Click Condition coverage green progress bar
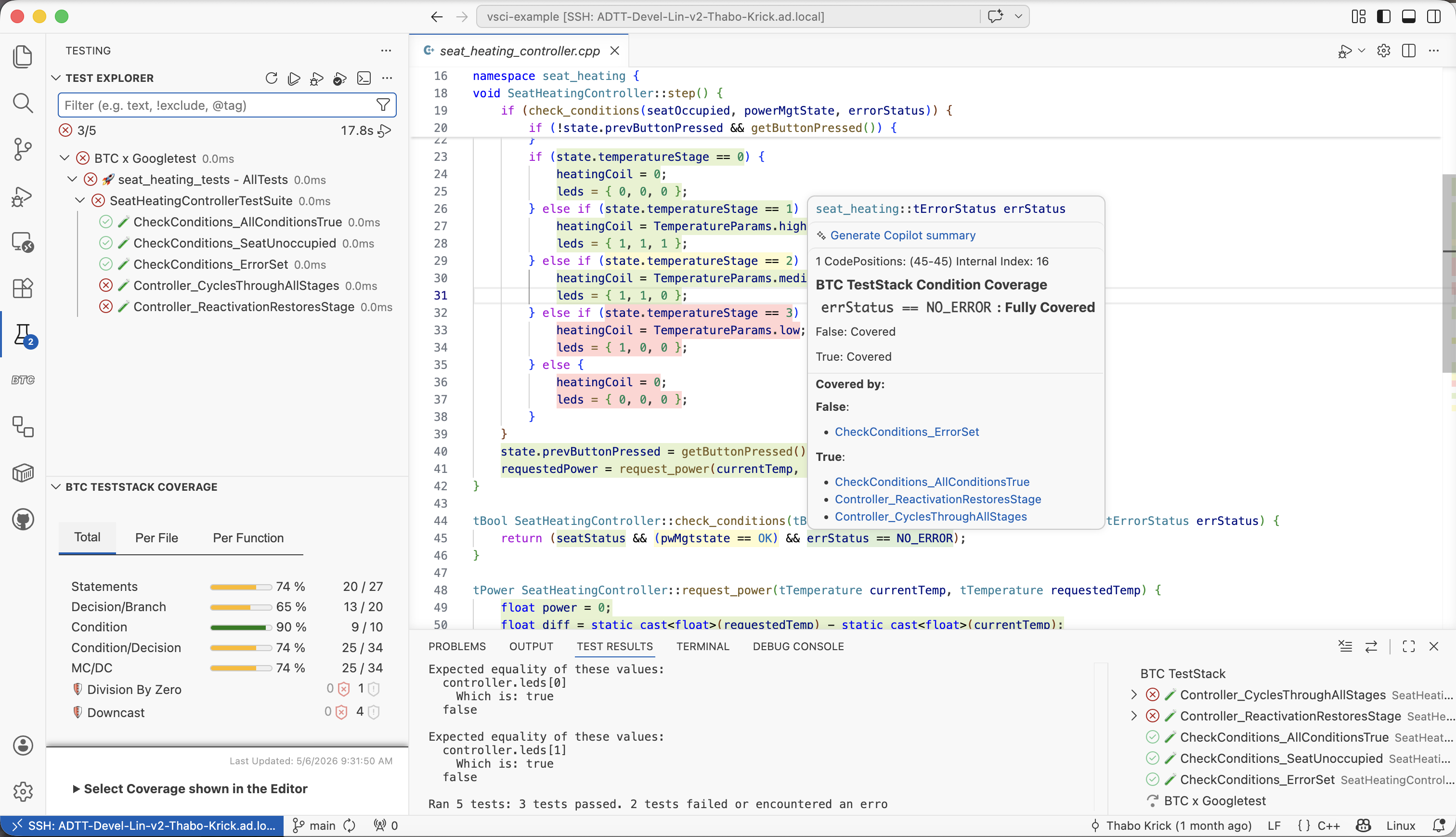The width and height of the screenshot is (1456, 837). point(241,627)
